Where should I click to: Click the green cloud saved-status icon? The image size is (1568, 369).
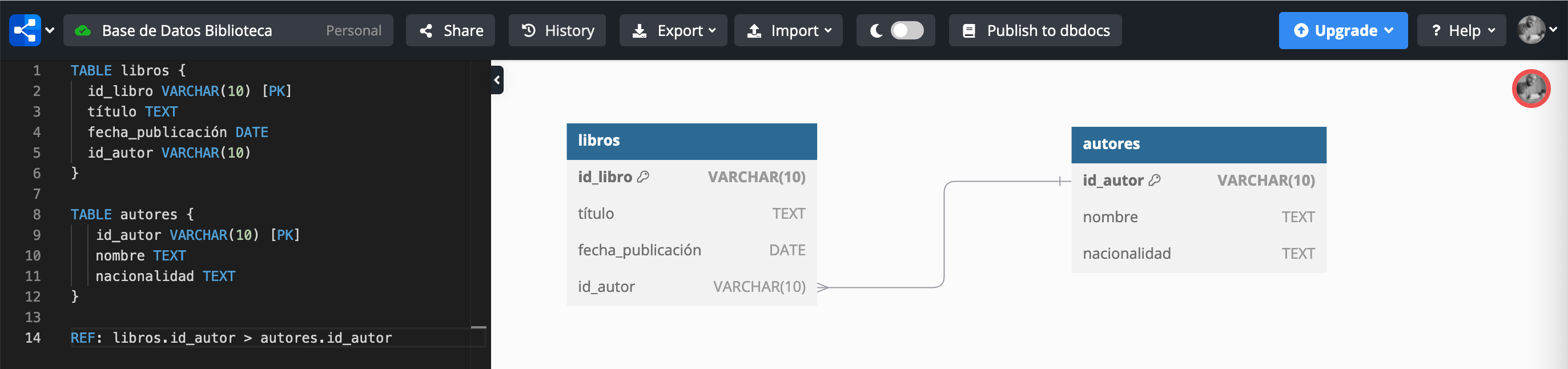(83, 30)
